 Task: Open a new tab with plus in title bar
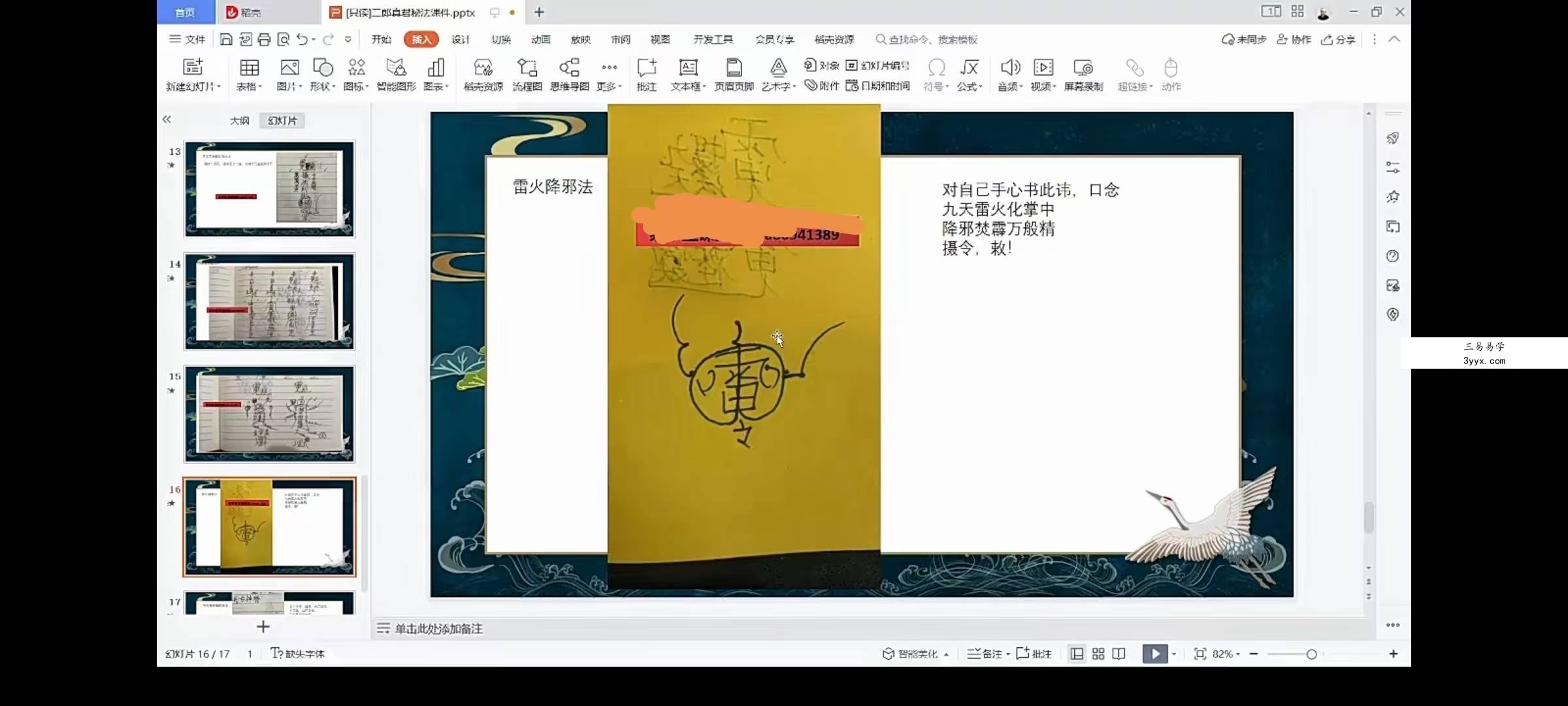[539, 12]
